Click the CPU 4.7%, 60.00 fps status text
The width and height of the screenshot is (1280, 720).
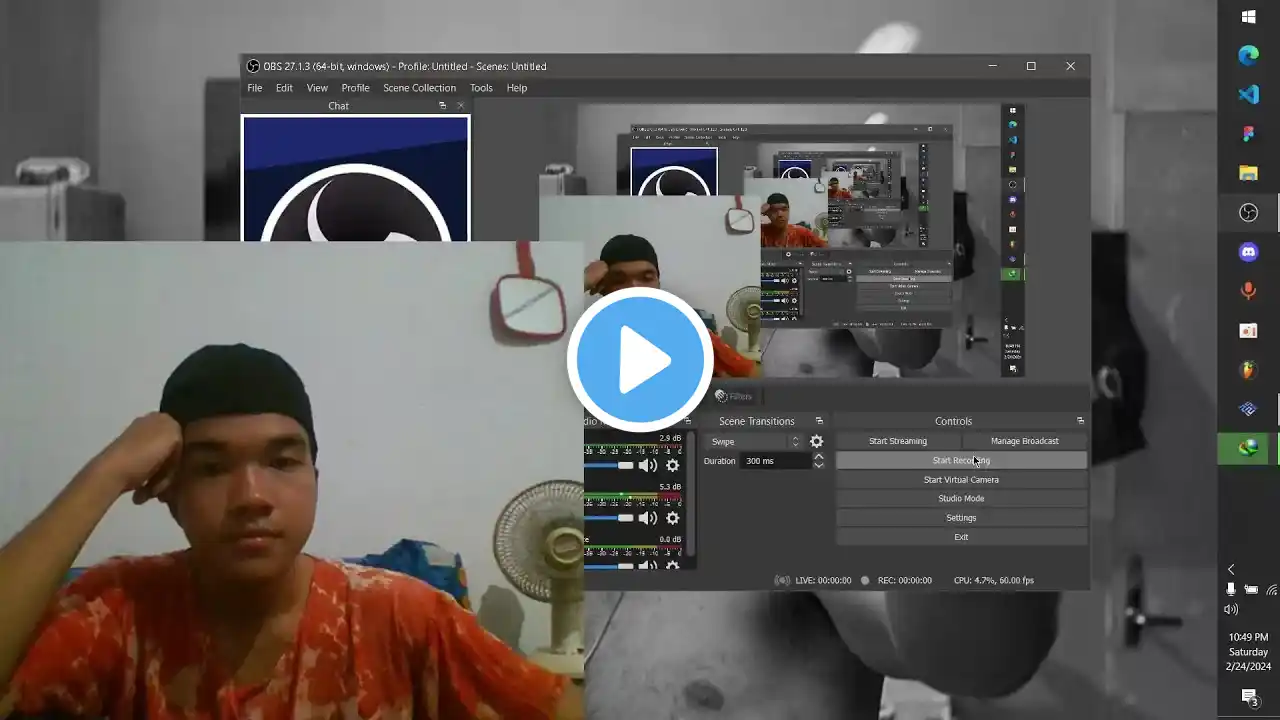[x=994, y=580]
